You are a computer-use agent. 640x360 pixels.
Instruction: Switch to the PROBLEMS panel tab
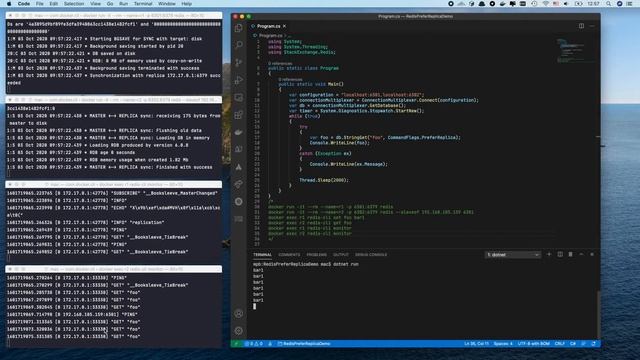pyautogui.click(x=316, y=255)
